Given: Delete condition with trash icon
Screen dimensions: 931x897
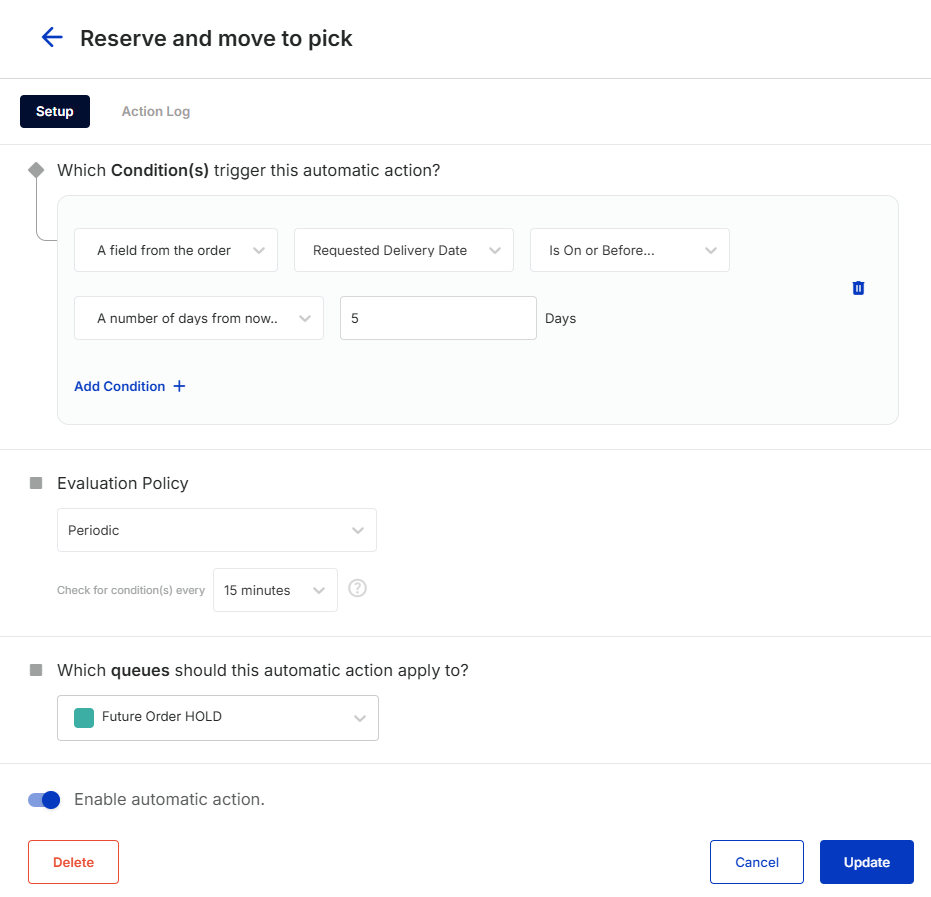Looking at the screenshot, I should pyautogui.click(x=858, y=288).
